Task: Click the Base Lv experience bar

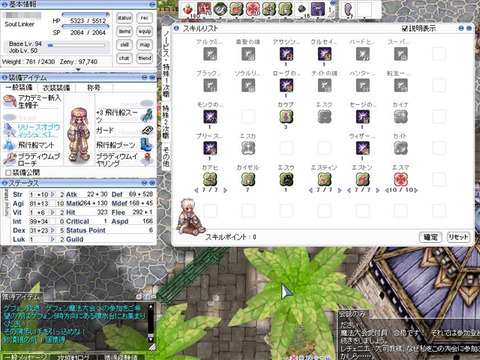Action: 76,45
